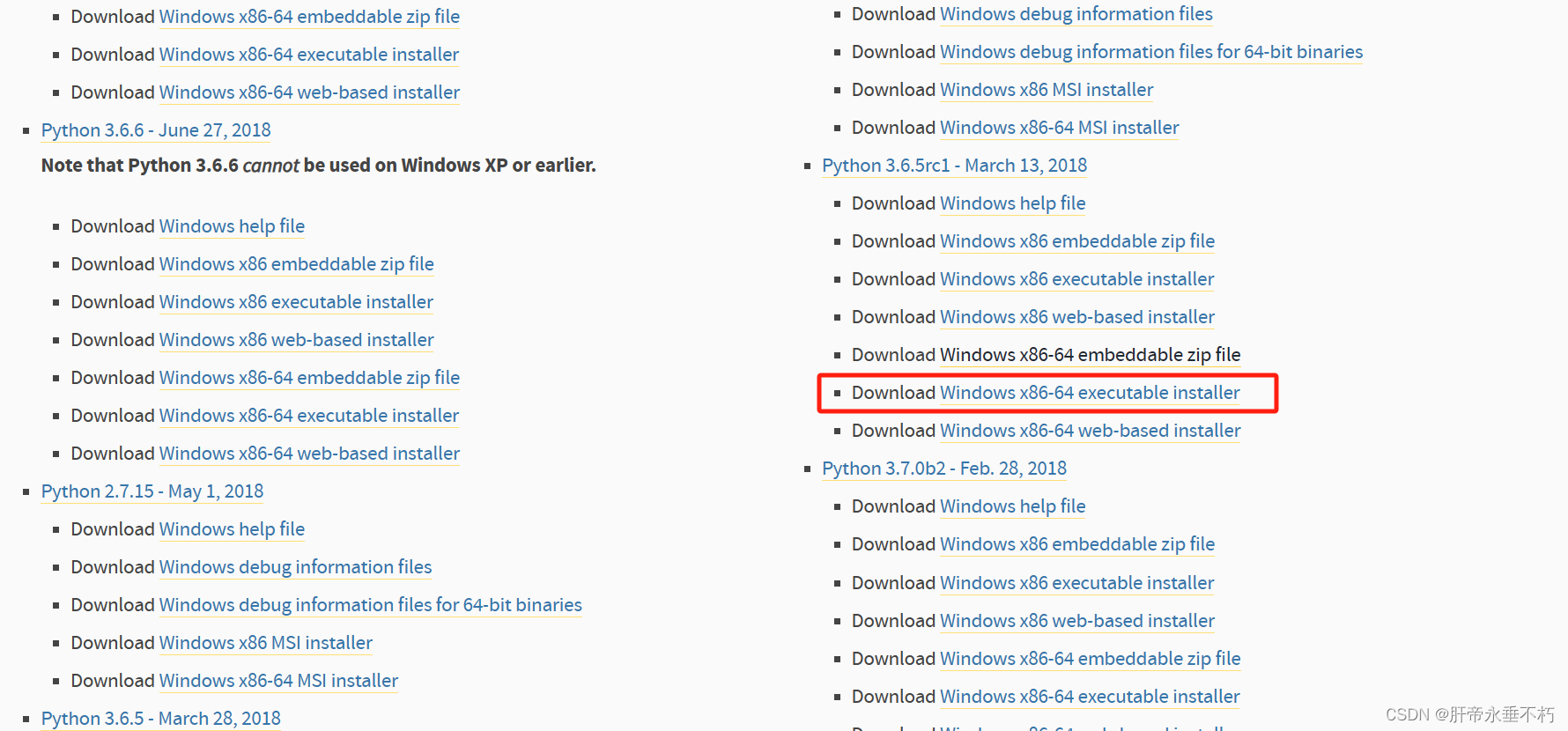This screenshot has width=1568, height=731.
Task: Open the Python 3.6.6 - June 27, 2018 release link
Action: pyautogui.click(x=156, y=130)
